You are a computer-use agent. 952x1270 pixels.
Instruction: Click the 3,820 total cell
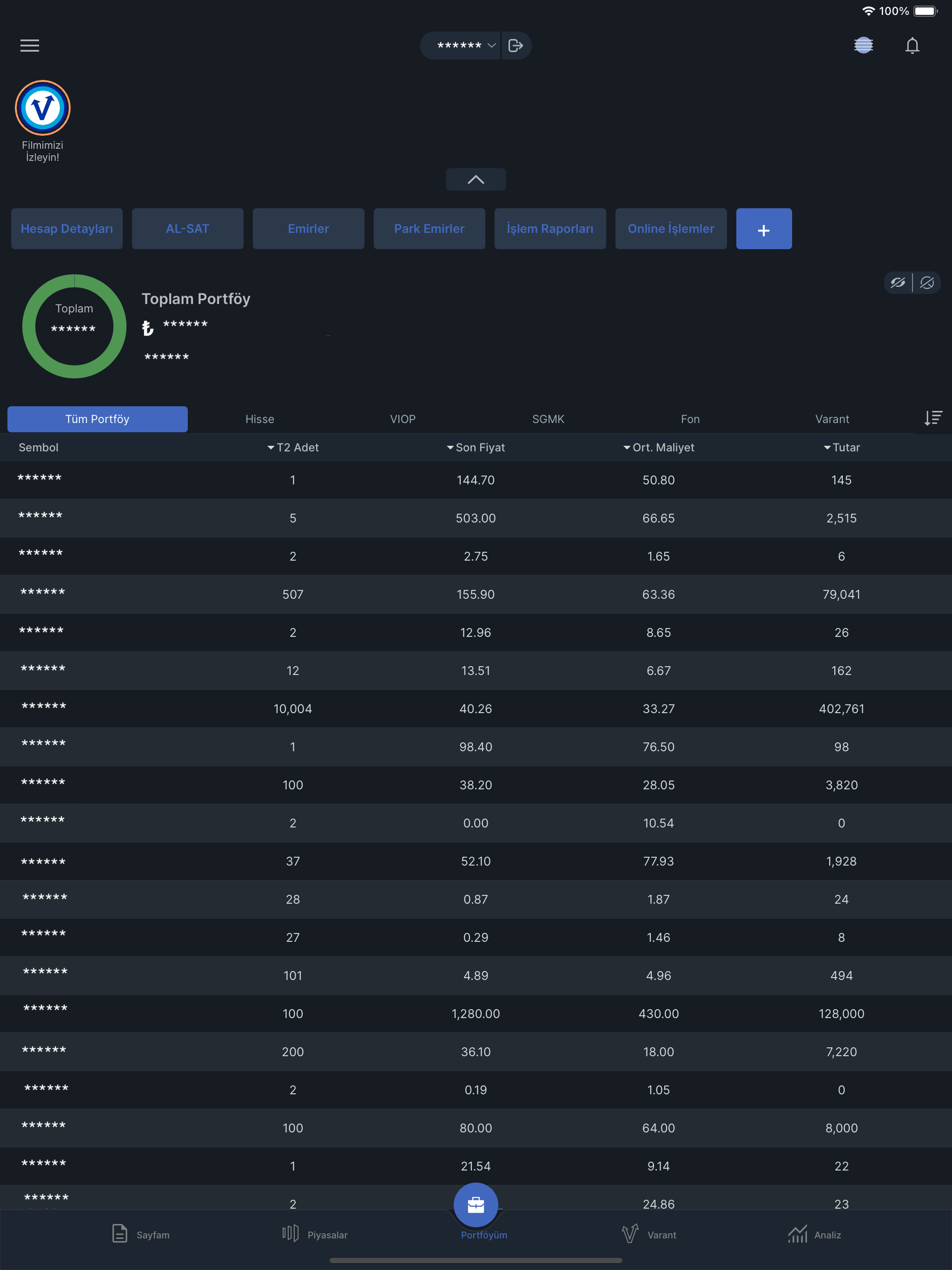[841, 786]
